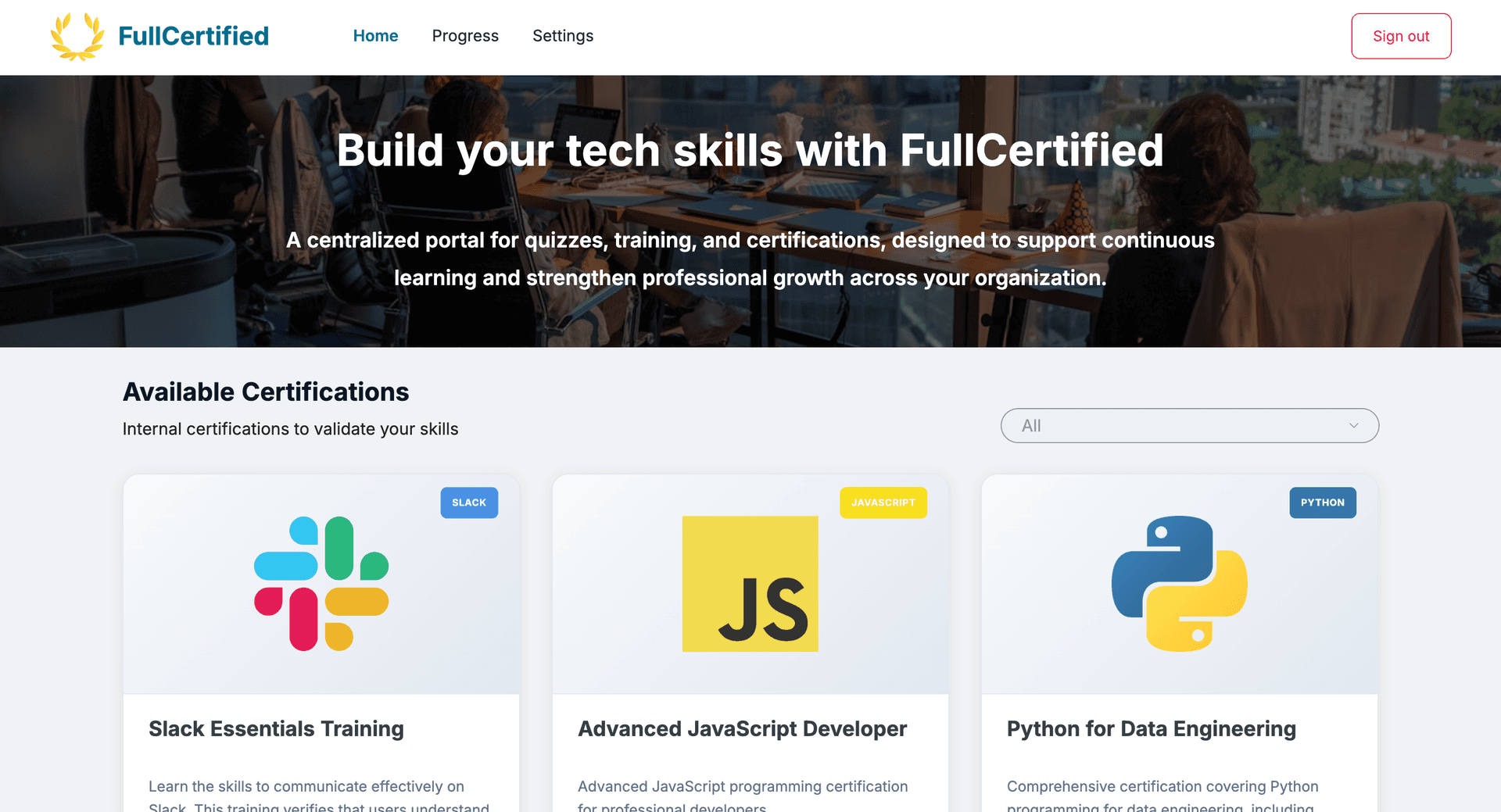This screenshot has width=1501, height=812.
Task: Click the Available Certifications heading
Action: 266,392
